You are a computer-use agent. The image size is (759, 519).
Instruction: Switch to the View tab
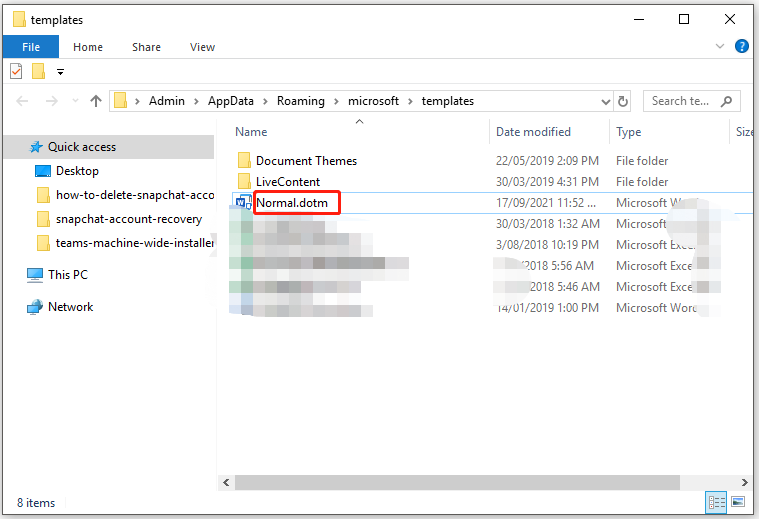(202, 47)
